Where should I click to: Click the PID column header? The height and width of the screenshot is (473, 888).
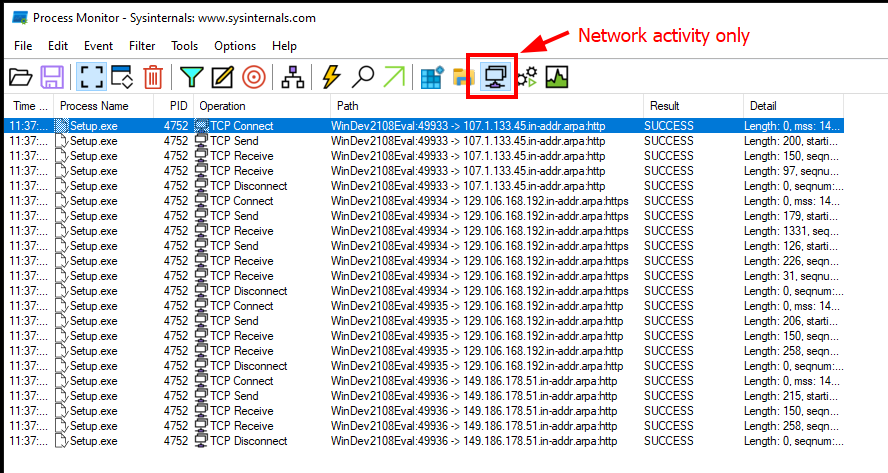[x=174, y=106]
